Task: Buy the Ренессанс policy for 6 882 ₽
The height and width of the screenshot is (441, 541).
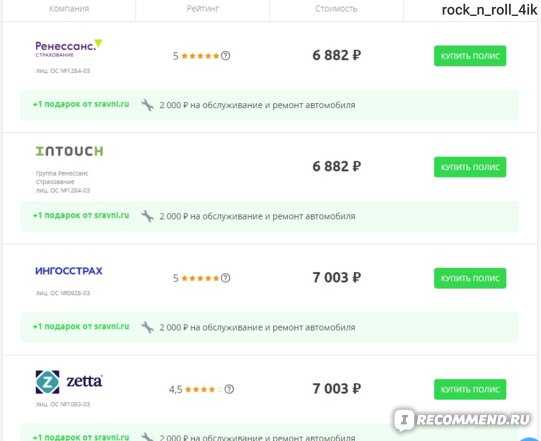Action: [470, 56]
